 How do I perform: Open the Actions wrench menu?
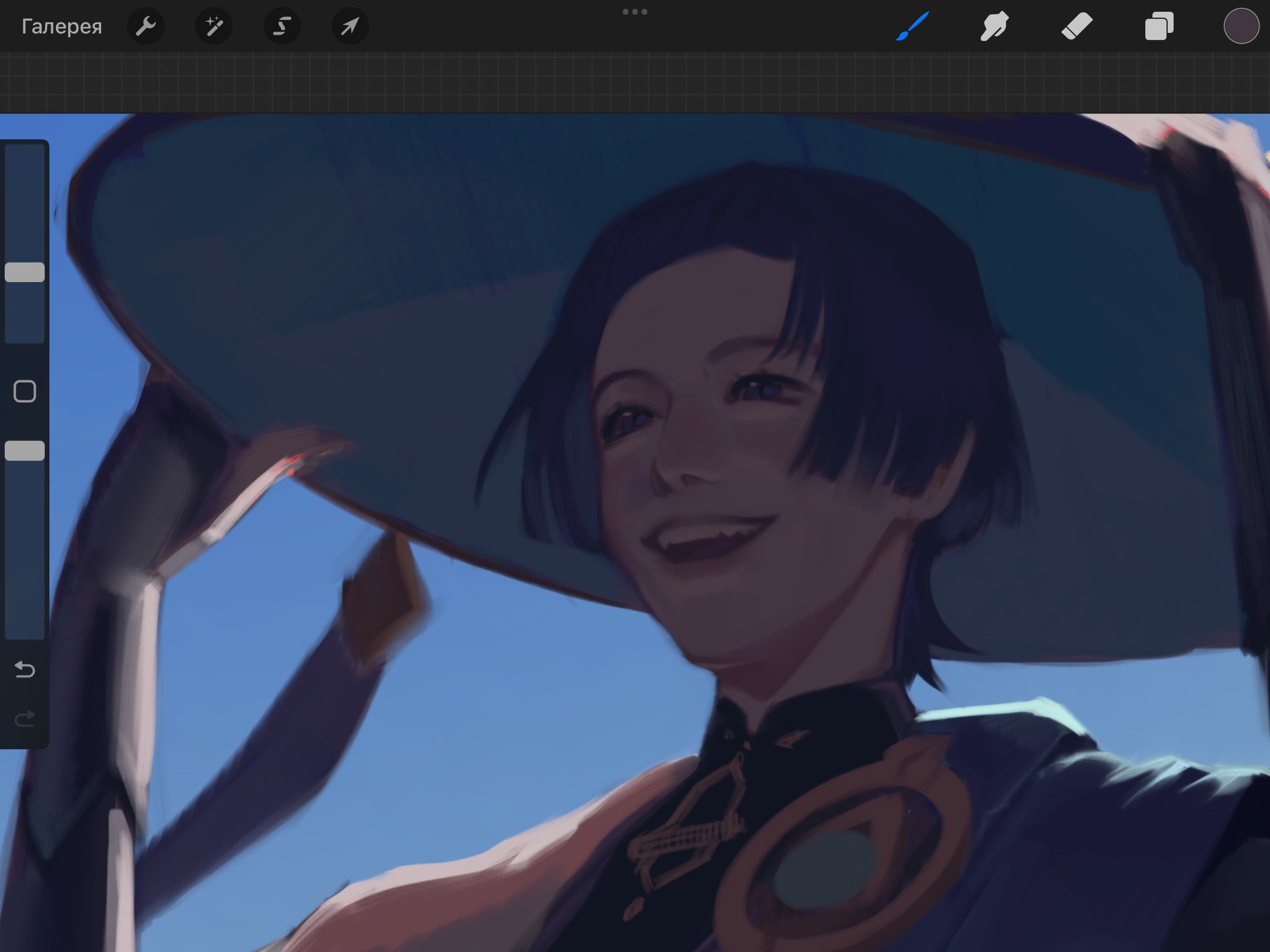click(x=146, y=27)
